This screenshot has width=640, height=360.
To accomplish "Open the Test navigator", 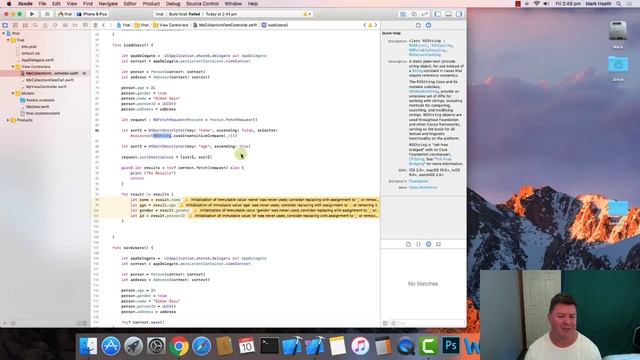I will point(55,25).
